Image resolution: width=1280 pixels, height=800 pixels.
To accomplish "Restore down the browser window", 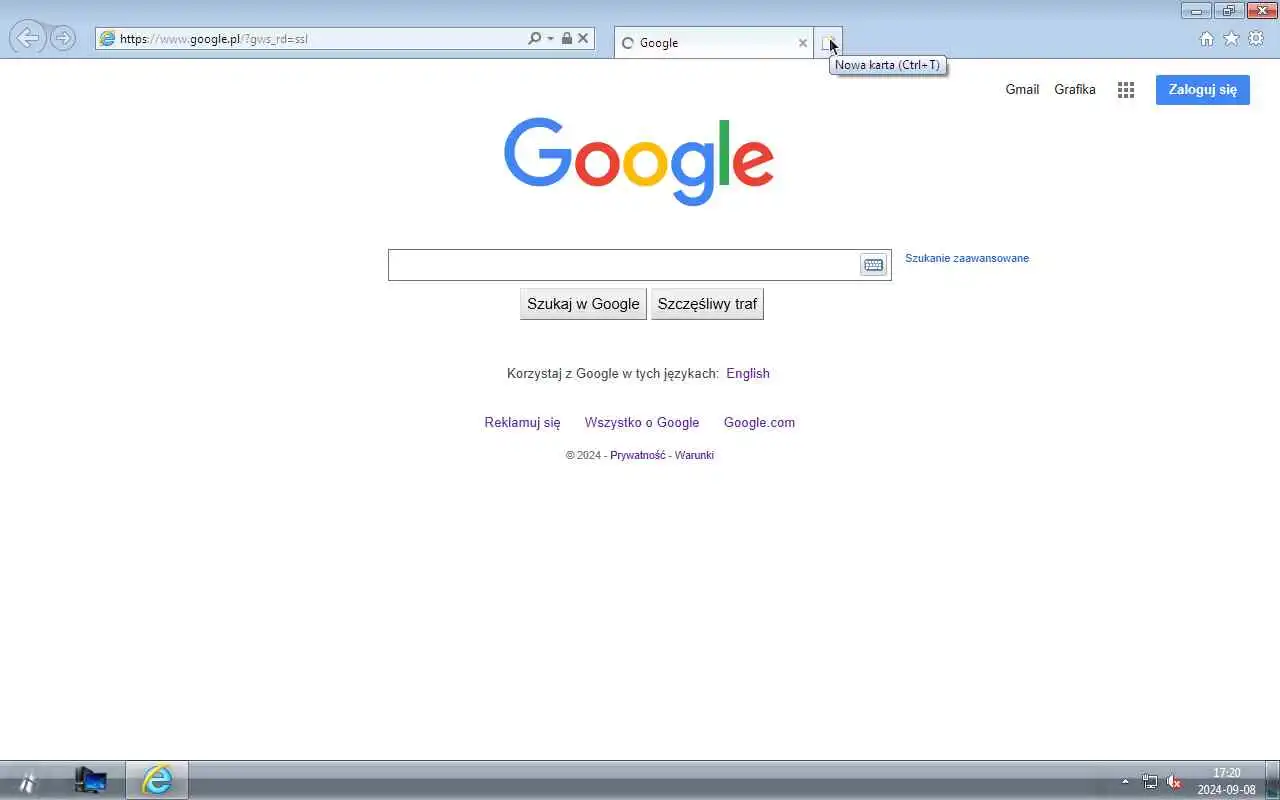I will [x=1229, y=11].
